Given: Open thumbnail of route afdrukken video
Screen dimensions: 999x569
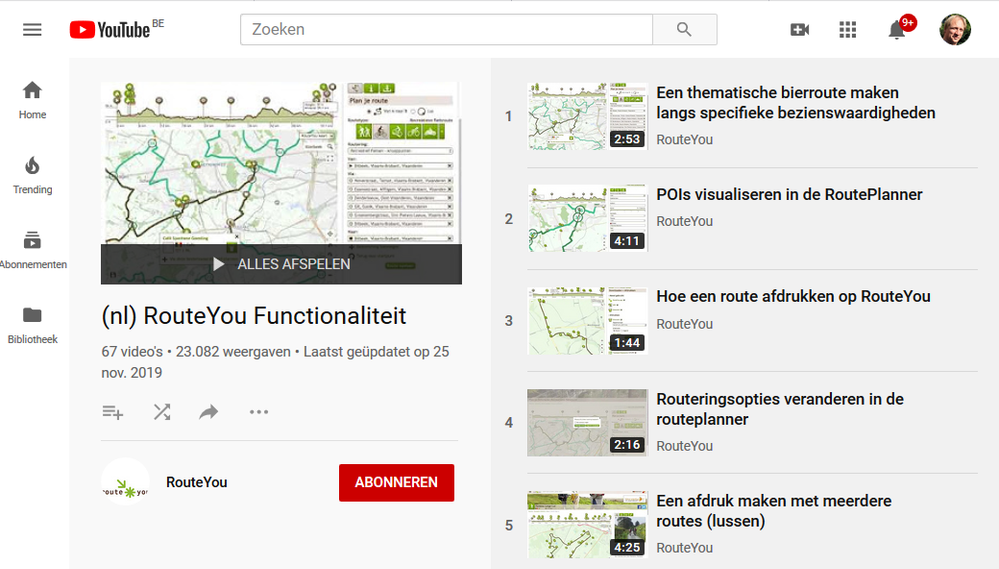Looking at the screenshot, I should pos(587,321).
